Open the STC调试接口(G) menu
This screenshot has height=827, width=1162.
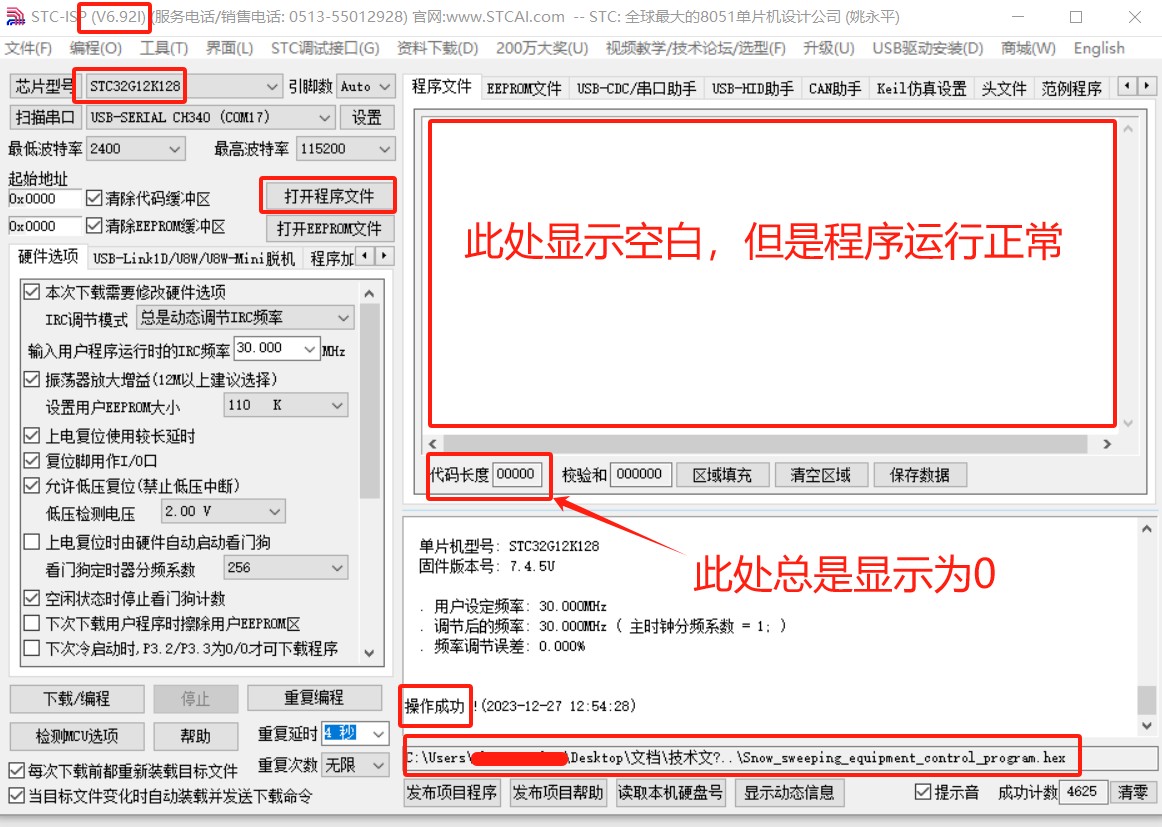point(325,48)
